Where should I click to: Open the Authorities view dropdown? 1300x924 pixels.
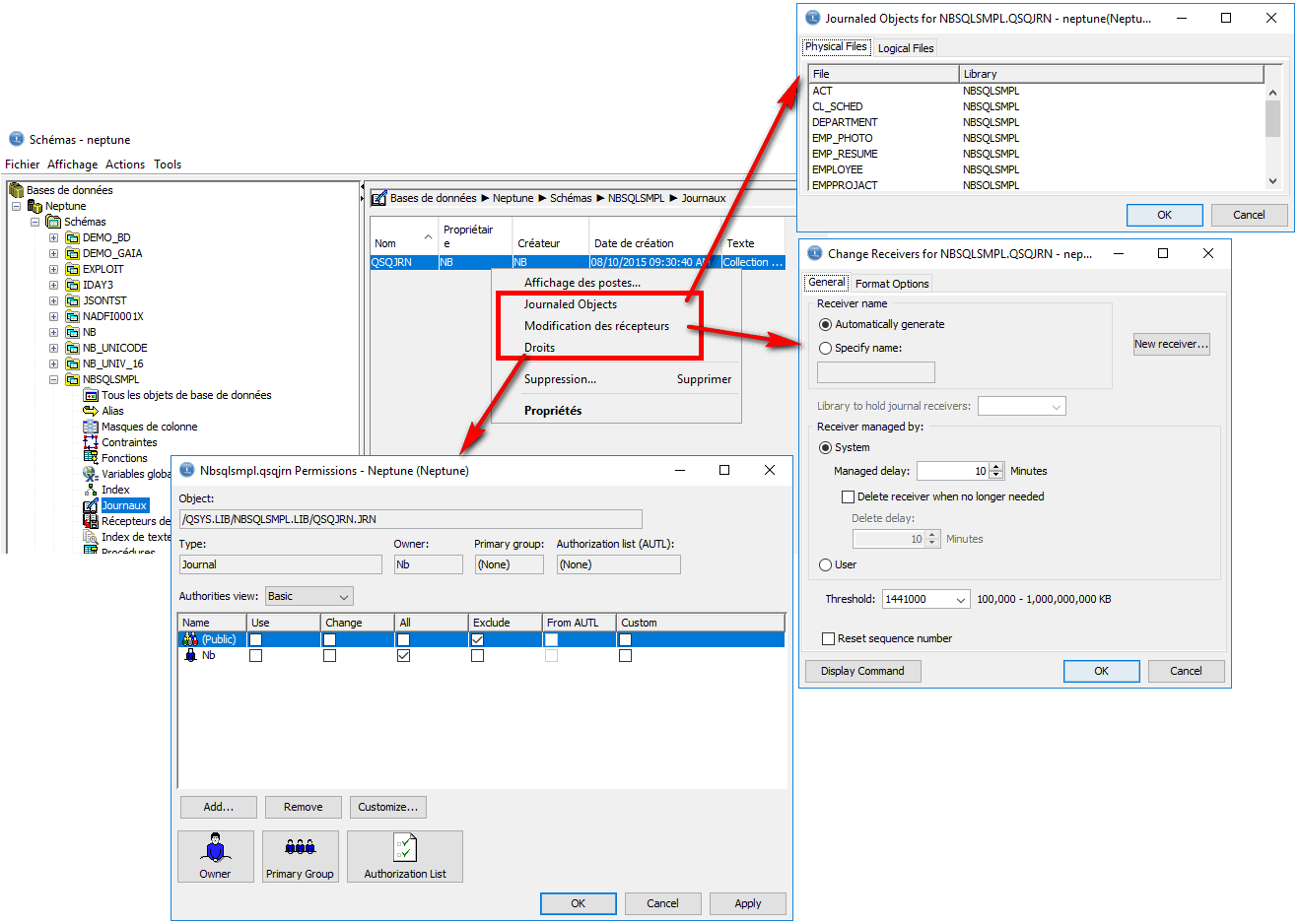coord(308,596)
